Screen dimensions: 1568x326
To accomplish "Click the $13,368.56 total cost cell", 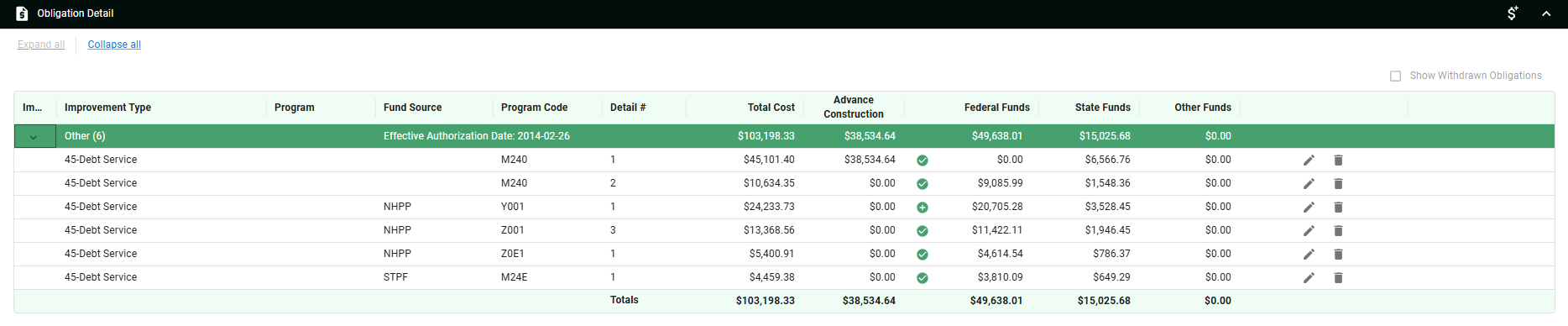I will (769, 230).
